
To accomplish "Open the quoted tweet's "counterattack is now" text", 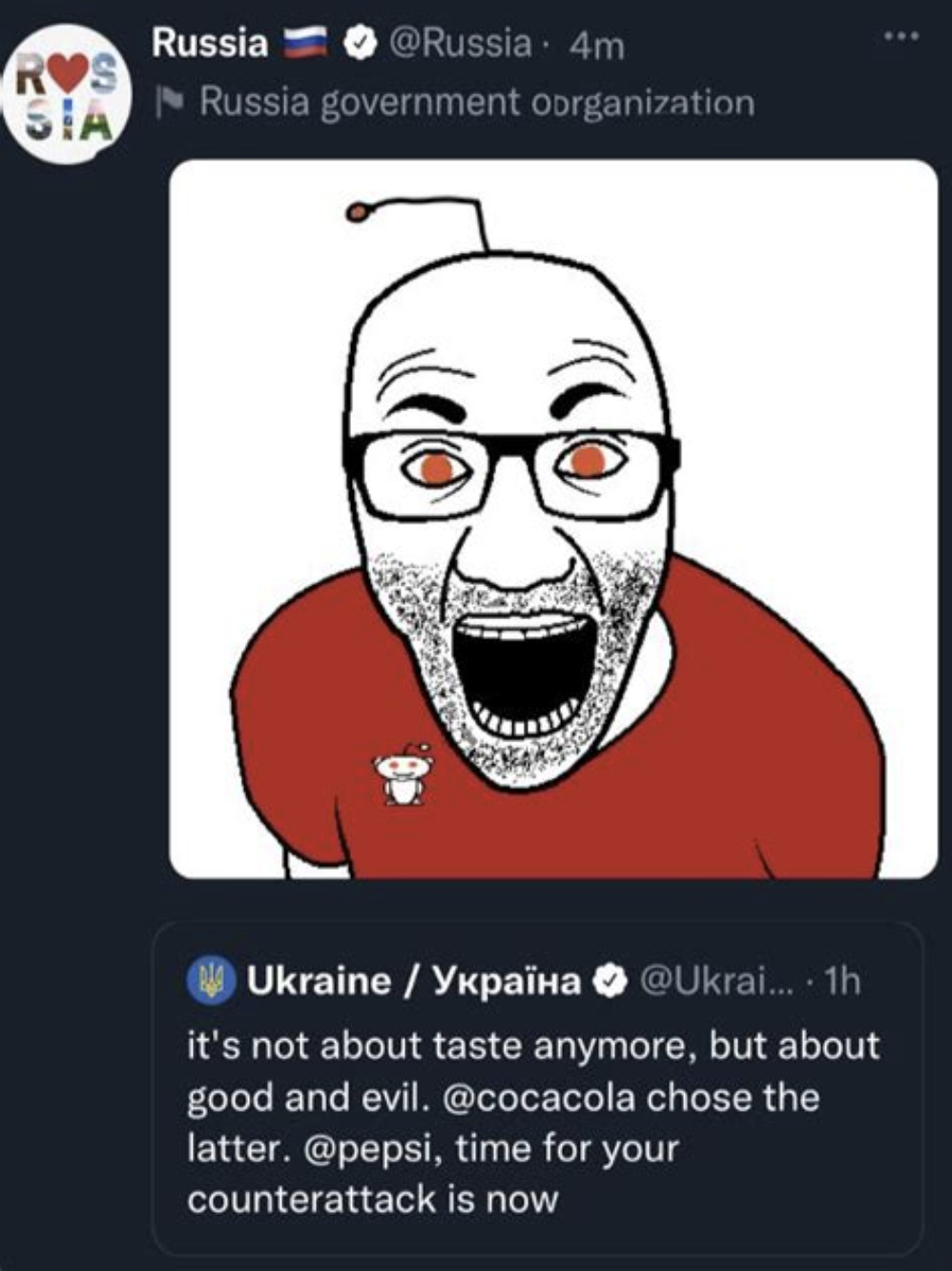I will click(x=372, y=1198).
